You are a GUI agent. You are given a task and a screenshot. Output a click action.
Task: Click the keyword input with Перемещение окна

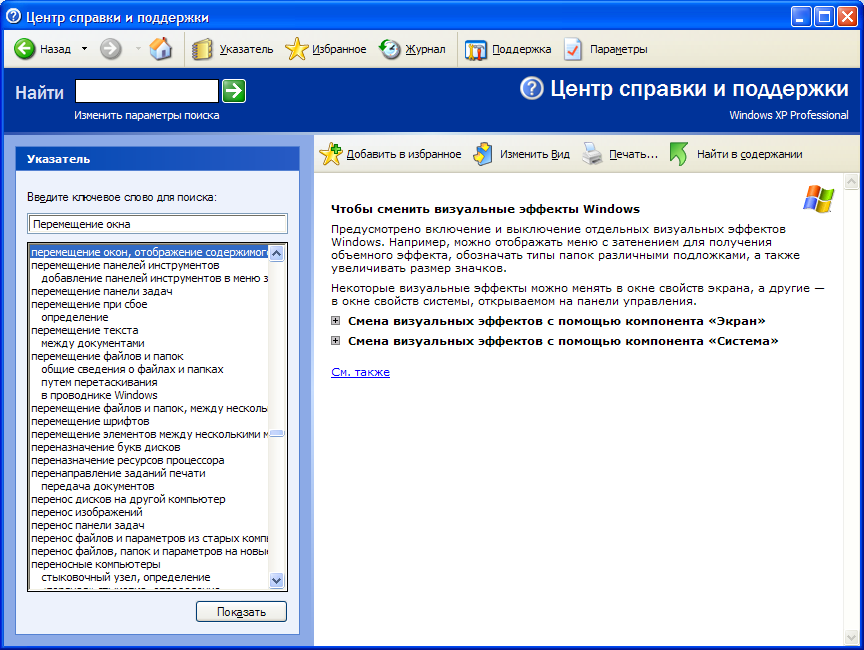[157, 224]
